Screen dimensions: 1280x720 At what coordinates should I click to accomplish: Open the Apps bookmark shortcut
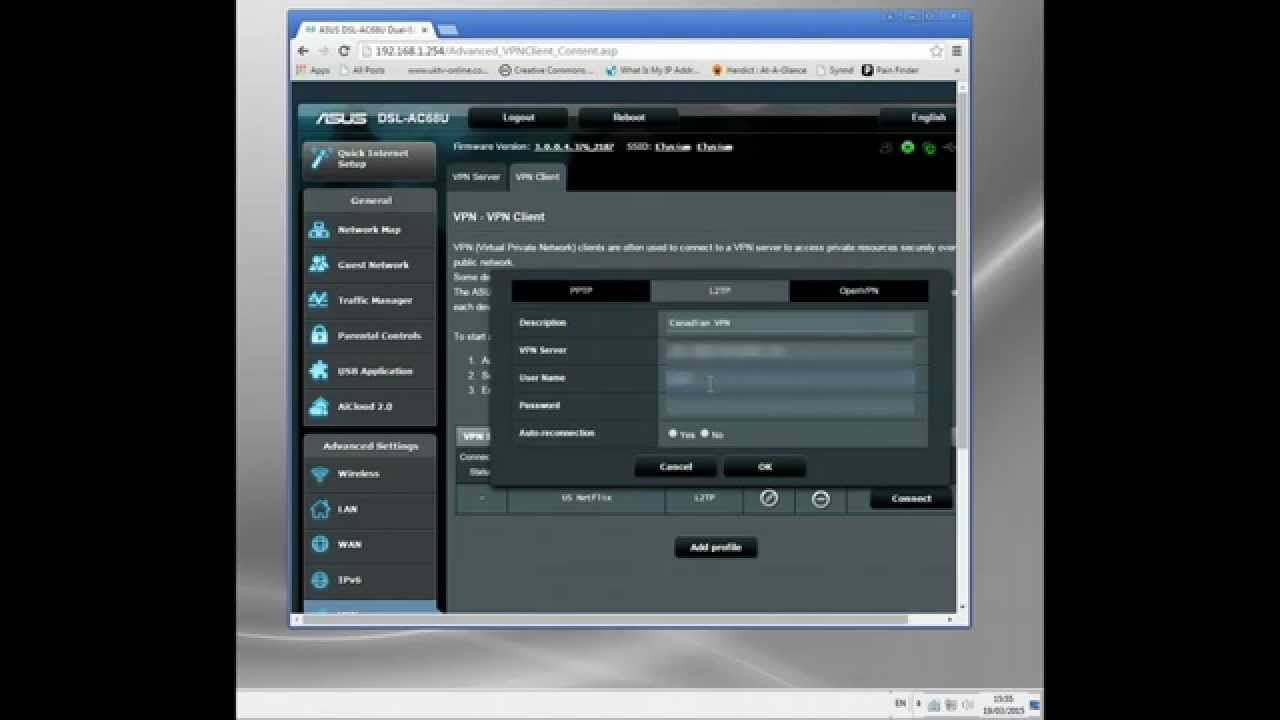tap(313, 70)
